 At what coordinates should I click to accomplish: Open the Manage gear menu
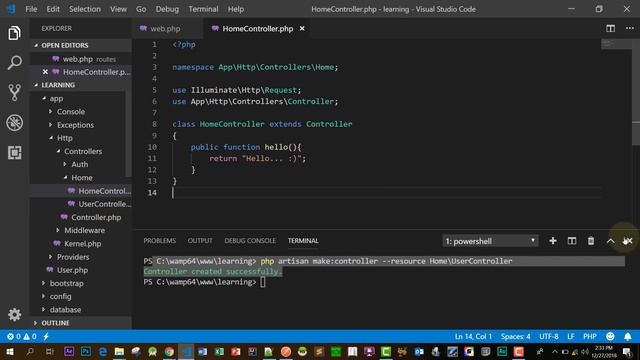14,314
